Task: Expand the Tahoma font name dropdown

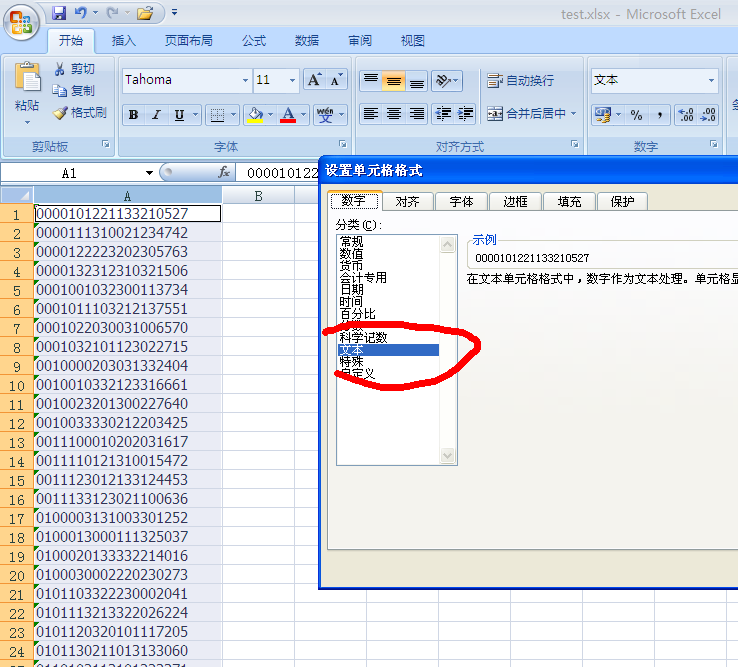Action: tap(245, 80)
